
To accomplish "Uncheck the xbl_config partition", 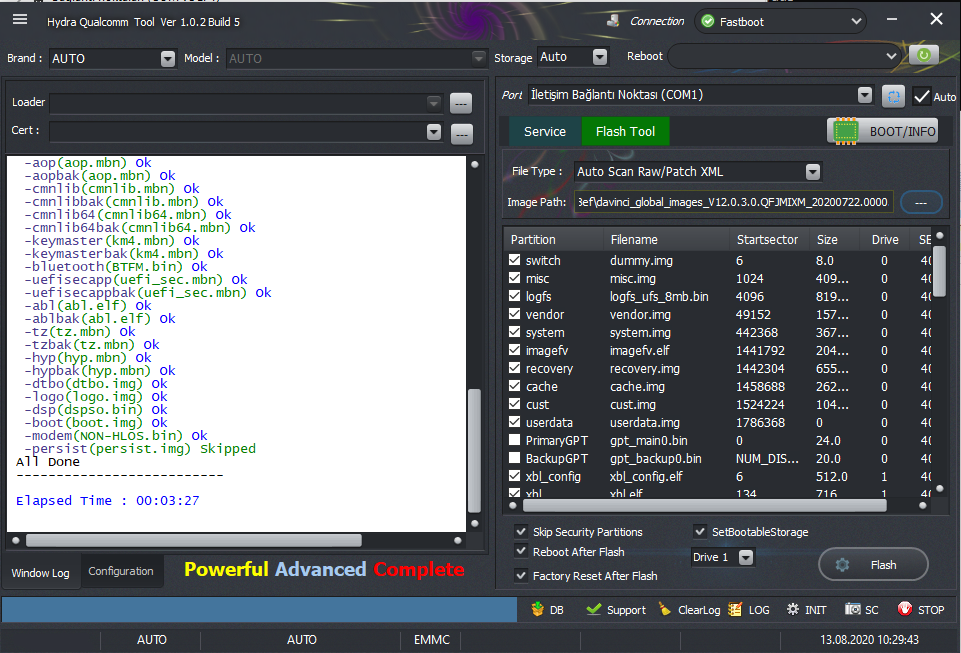I will 515,476.
